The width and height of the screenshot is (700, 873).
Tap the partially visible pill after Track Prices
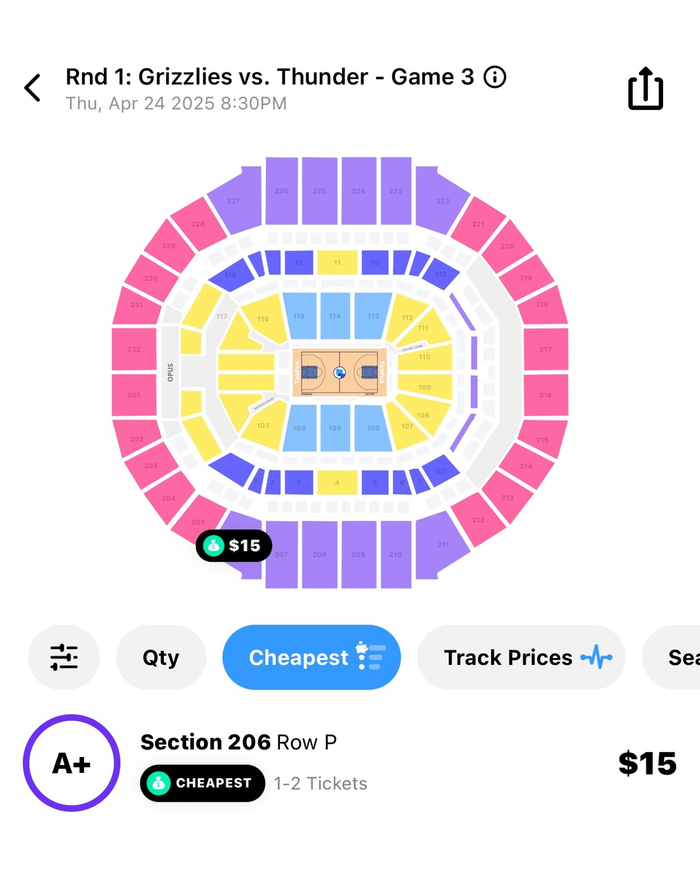680,657
